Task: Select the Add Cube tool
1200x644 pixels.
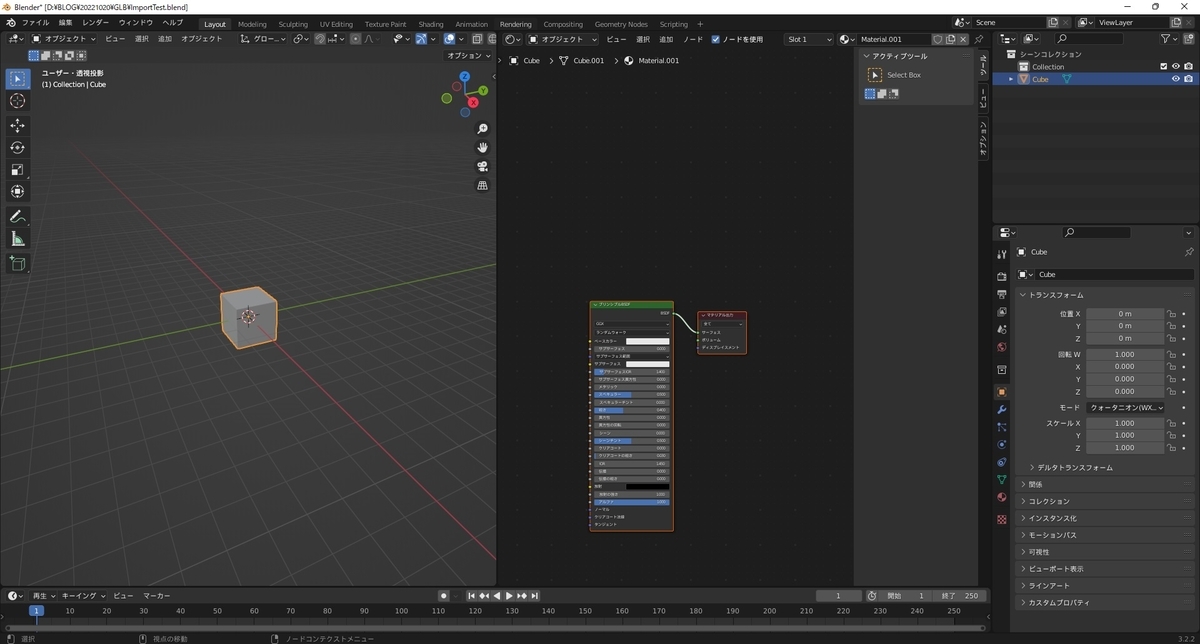Action: [17, 262]
